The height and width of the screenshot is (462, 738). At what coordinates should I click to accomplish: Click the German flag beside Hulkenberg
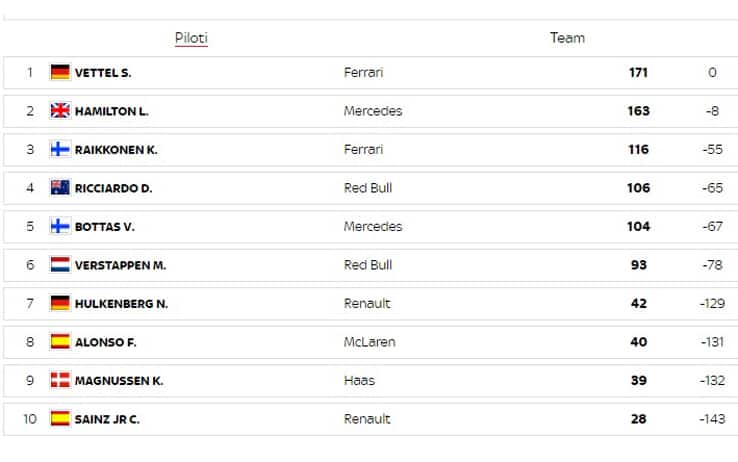tap(60, 303)
